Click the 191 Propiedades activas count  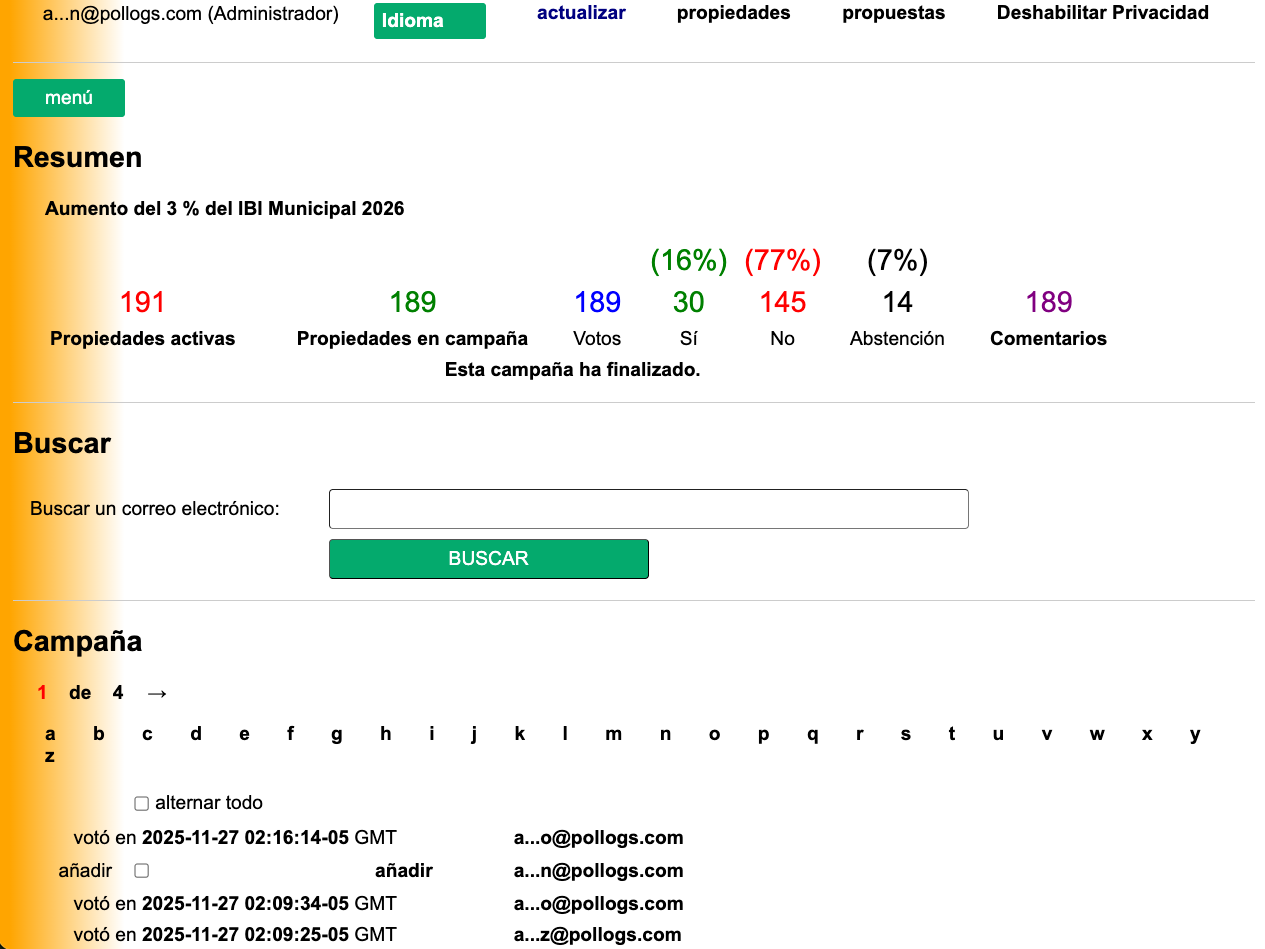coord(142,301)
